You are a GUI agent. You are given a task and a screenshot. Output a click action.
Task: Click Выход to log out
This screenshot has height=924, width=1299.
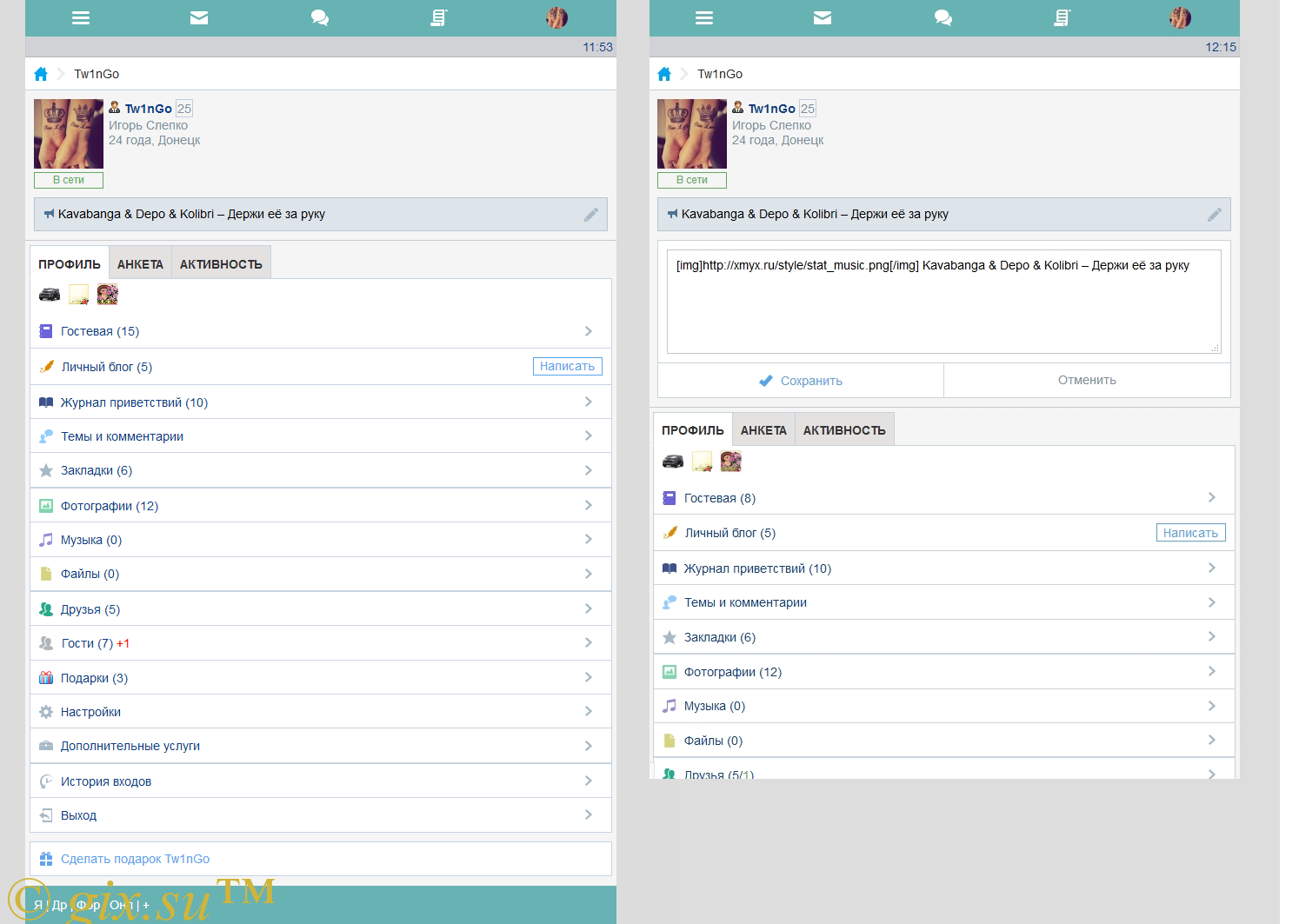(78, 815)
